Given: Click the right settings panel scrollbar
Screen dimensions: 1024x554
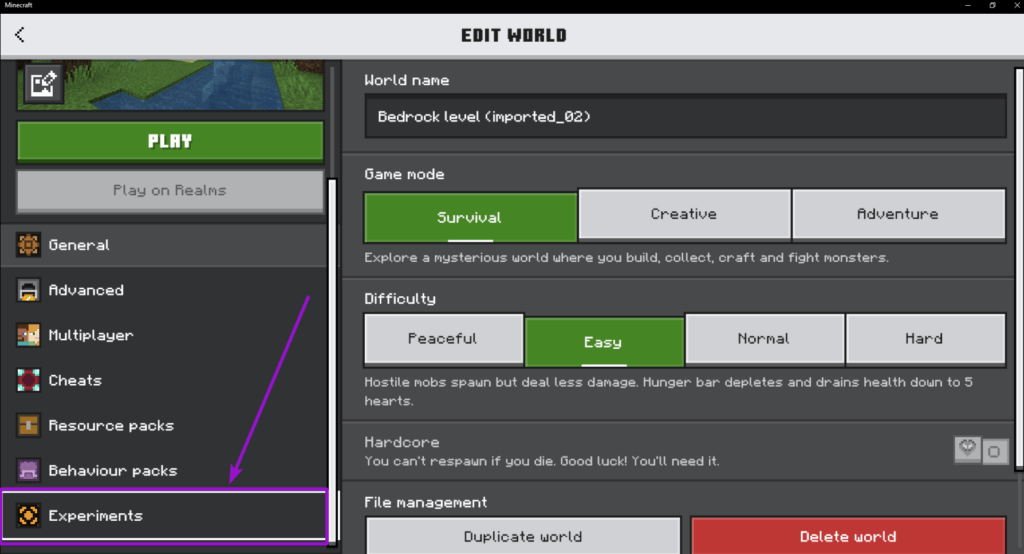Looking at the screenshot, I should pos(1019,268).
